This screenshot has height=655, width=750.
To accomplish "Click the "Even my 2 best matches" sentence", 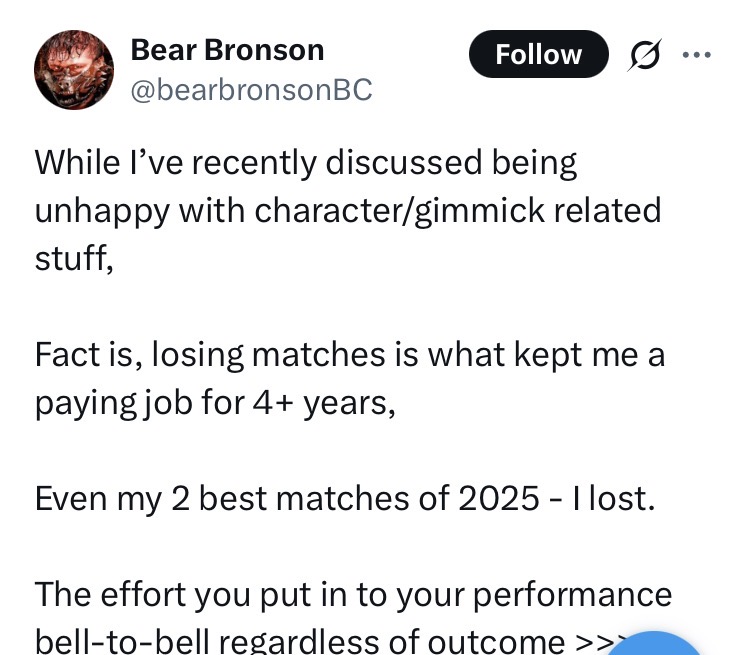I will [x=345, y=498].
